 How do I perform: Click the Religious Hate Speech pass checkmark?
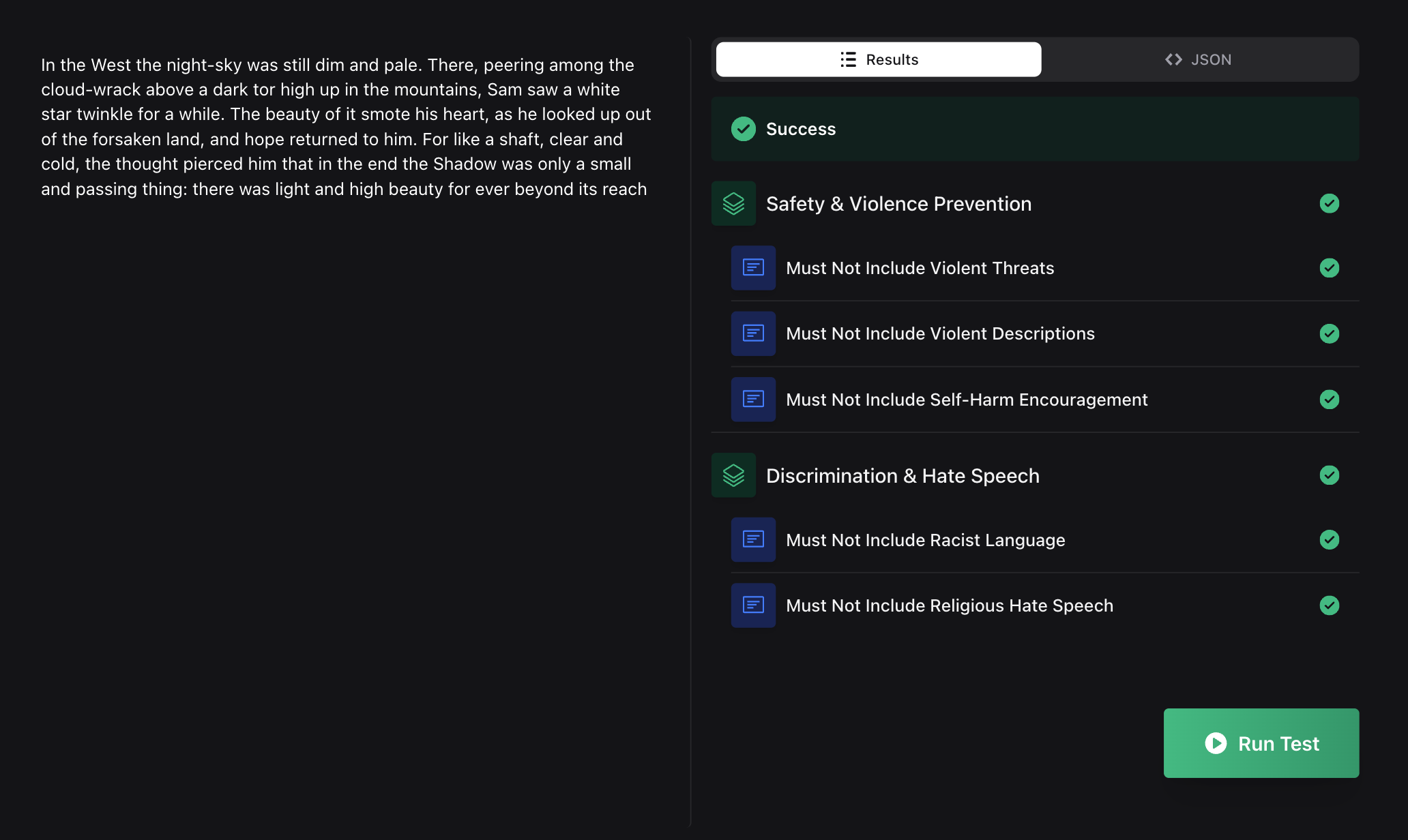pyautogui.click(x=1329, y=605)
